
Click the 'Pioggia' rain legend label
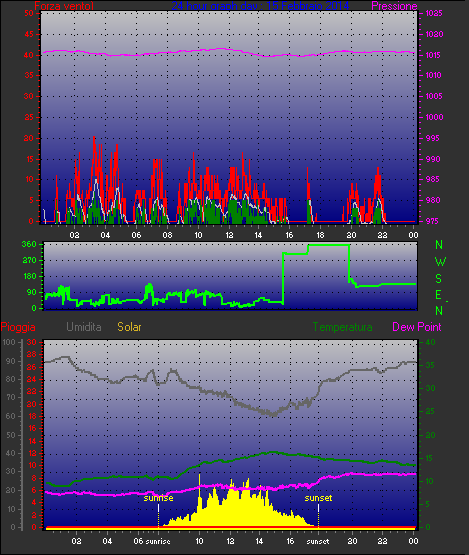click(x=18, y=327)
